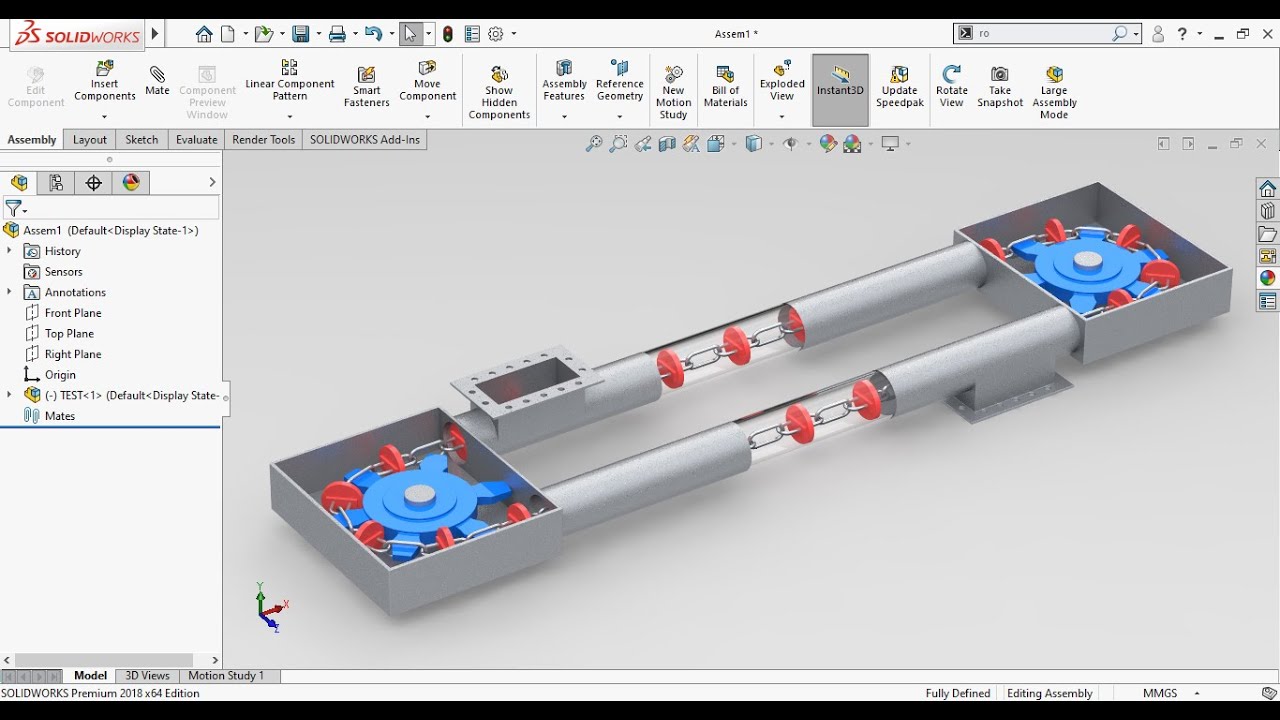Open Reference Geometry tool
The height and width of the screenshot is (720, 1280).
(619, 81)
